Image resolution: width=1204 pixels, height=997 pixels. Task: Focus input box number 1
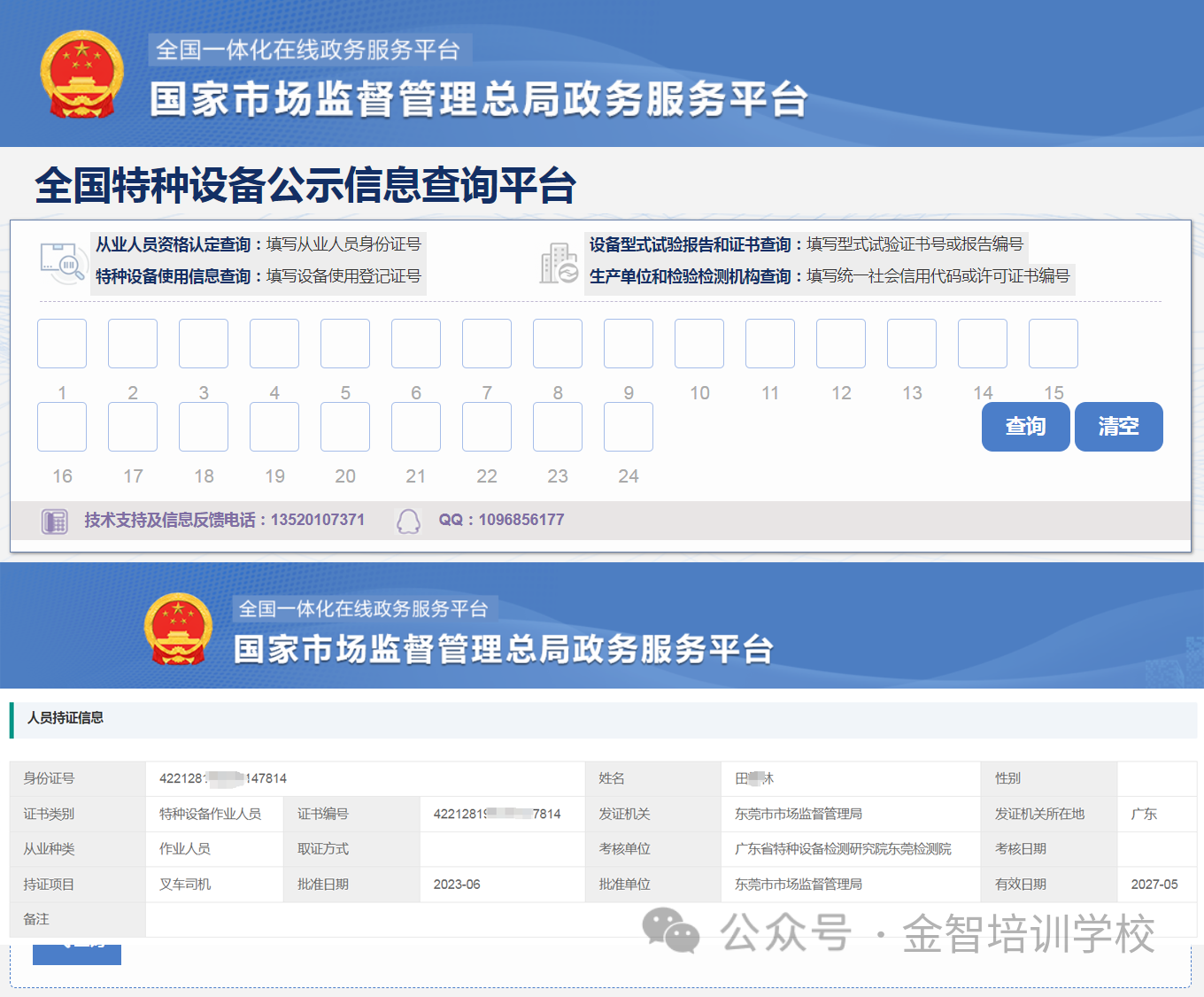pyautogui.click(x=62, y=344)
